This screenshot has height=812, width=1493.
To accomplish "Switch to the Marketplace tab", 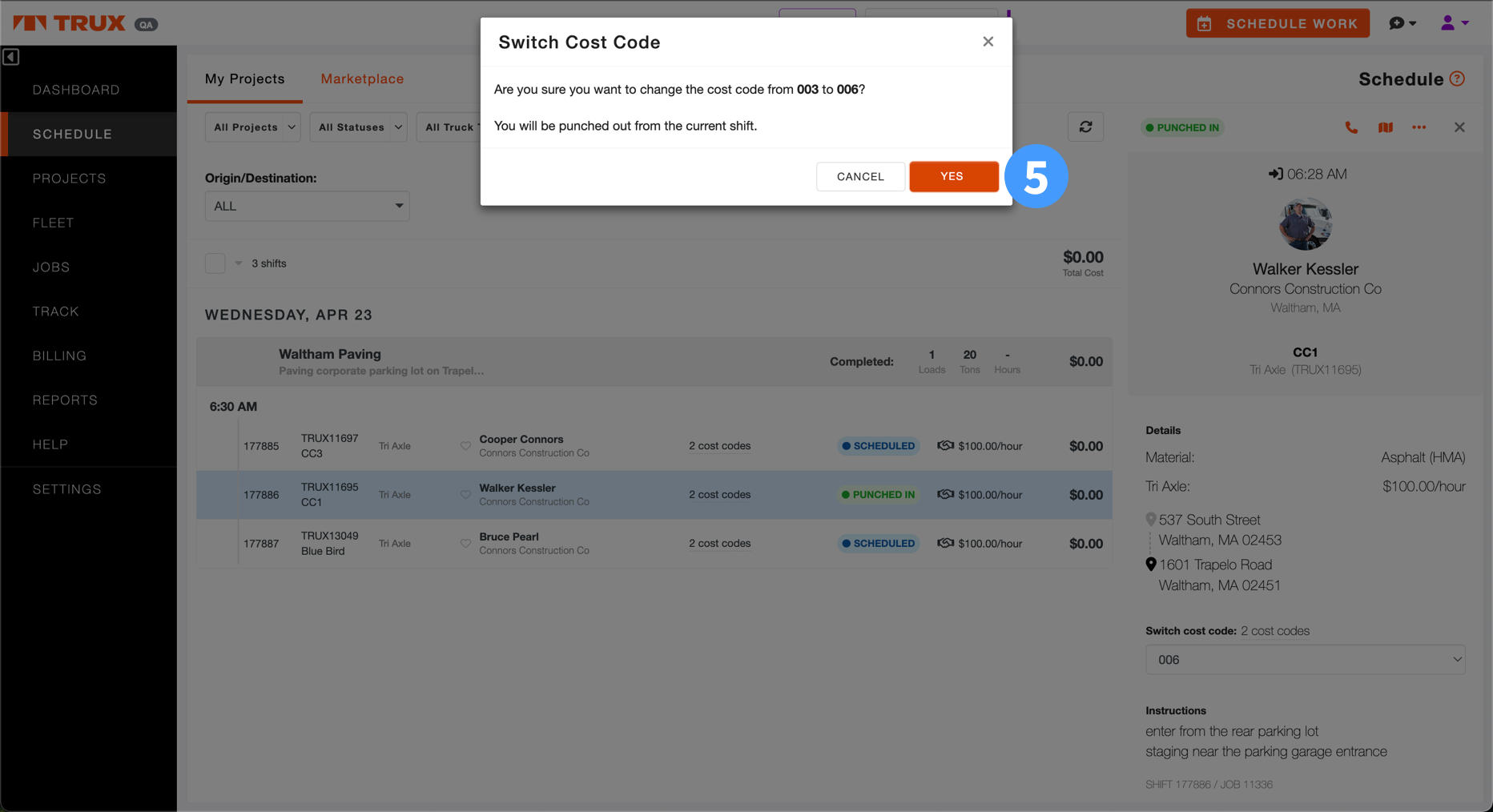I will (x=362, y=78).
